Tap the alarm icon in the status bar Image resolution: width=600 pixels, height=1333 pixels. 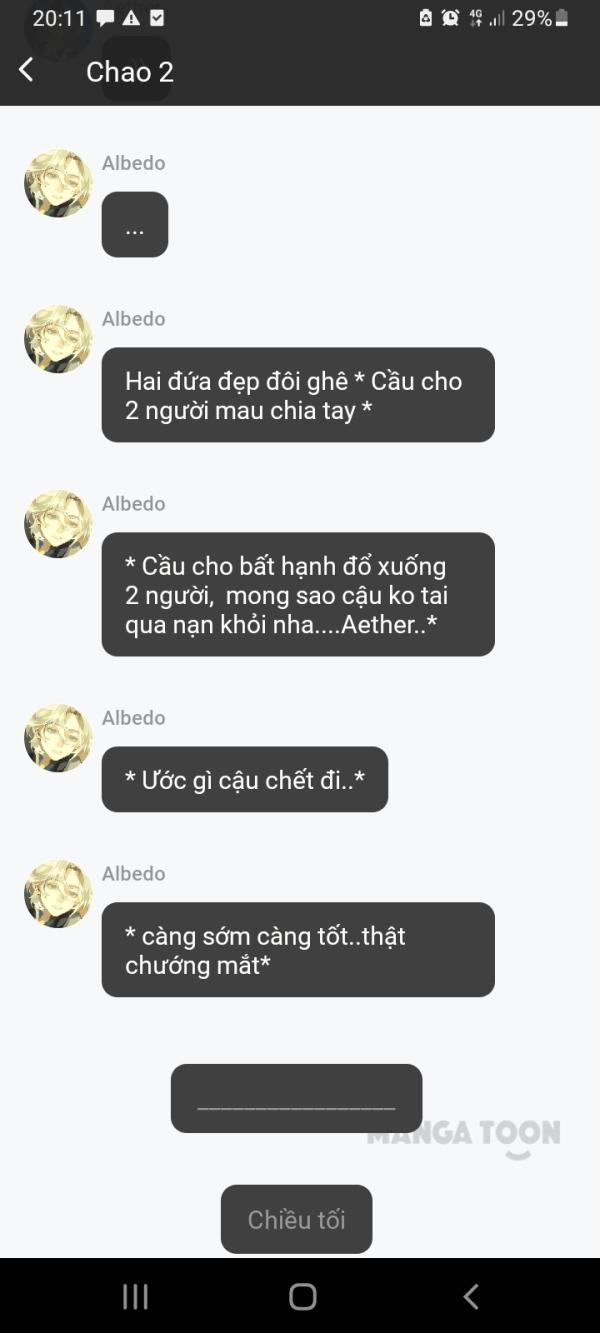tap(450, 18)
